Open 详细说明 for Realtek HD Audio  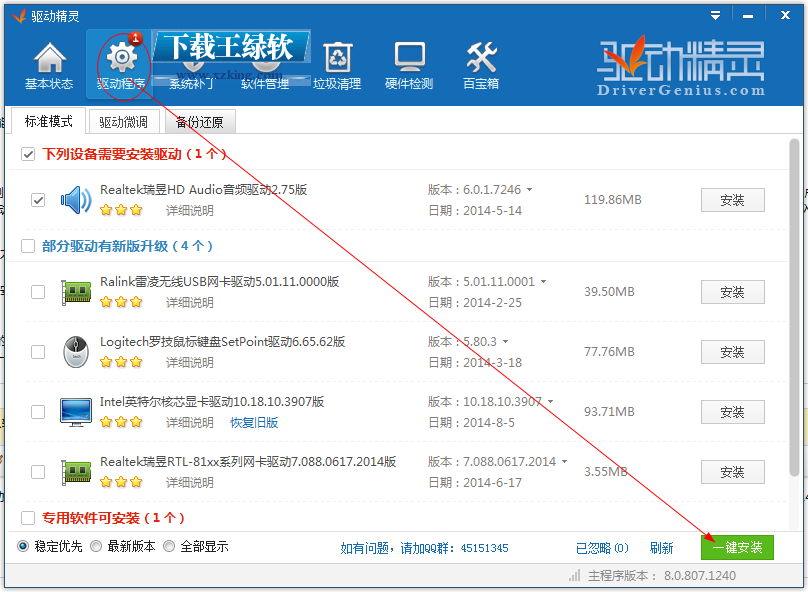[190, 211]
